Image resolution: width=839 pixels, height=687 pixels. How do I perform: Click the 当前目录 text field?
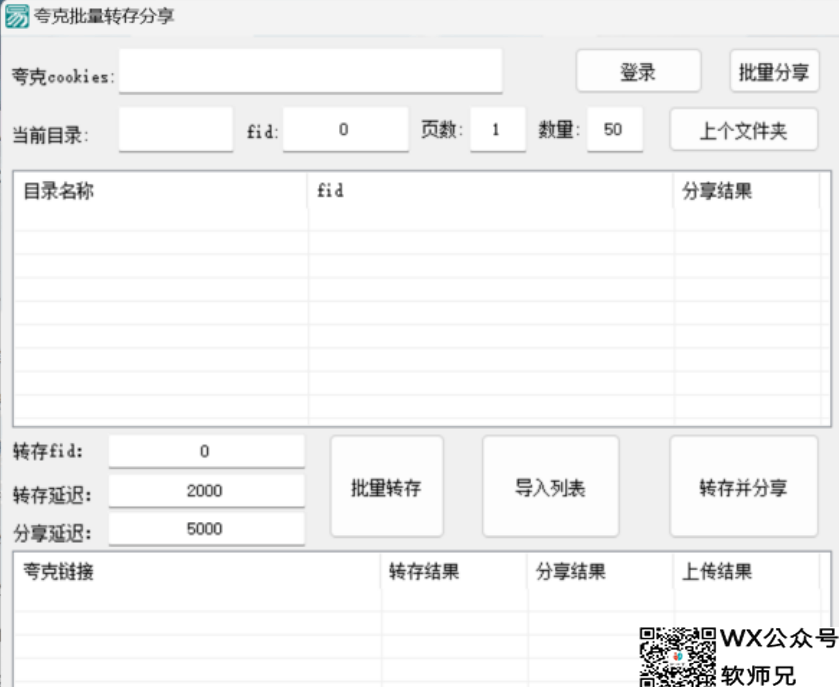[x=175, y=130]
